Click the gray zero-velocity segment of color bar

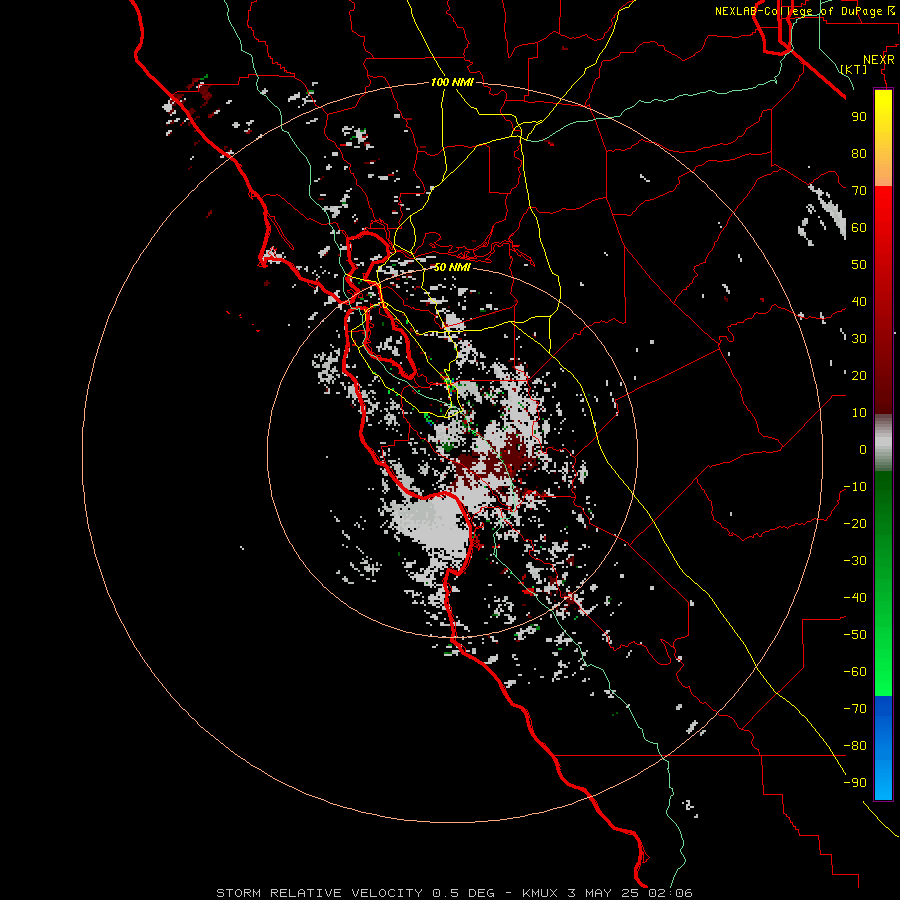(x=883, y=443)
